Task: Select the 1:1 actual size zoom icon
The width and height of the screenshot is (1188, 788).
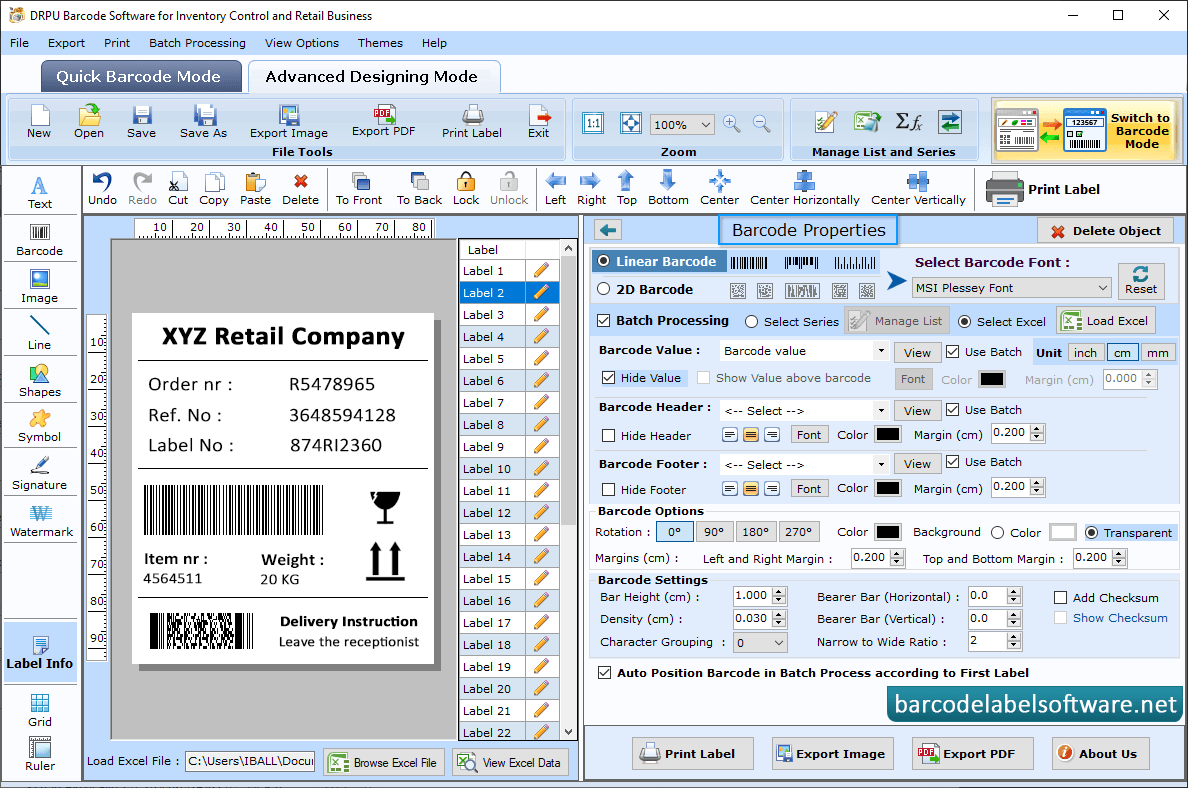Action: 593,123
